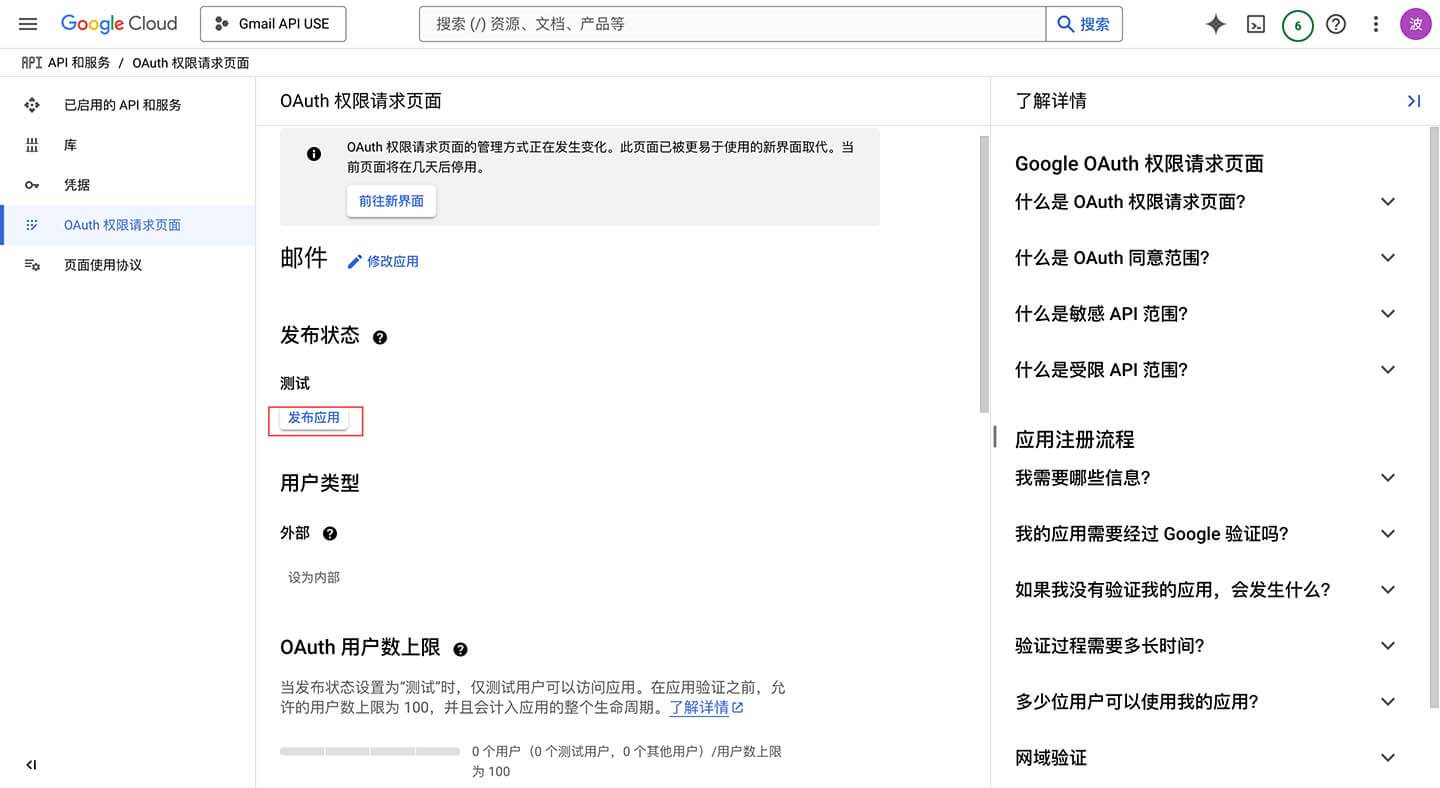1440x788 pixels.
Task: Select 页面使用协议 in the sidebar
Action: tap(127, 265)
